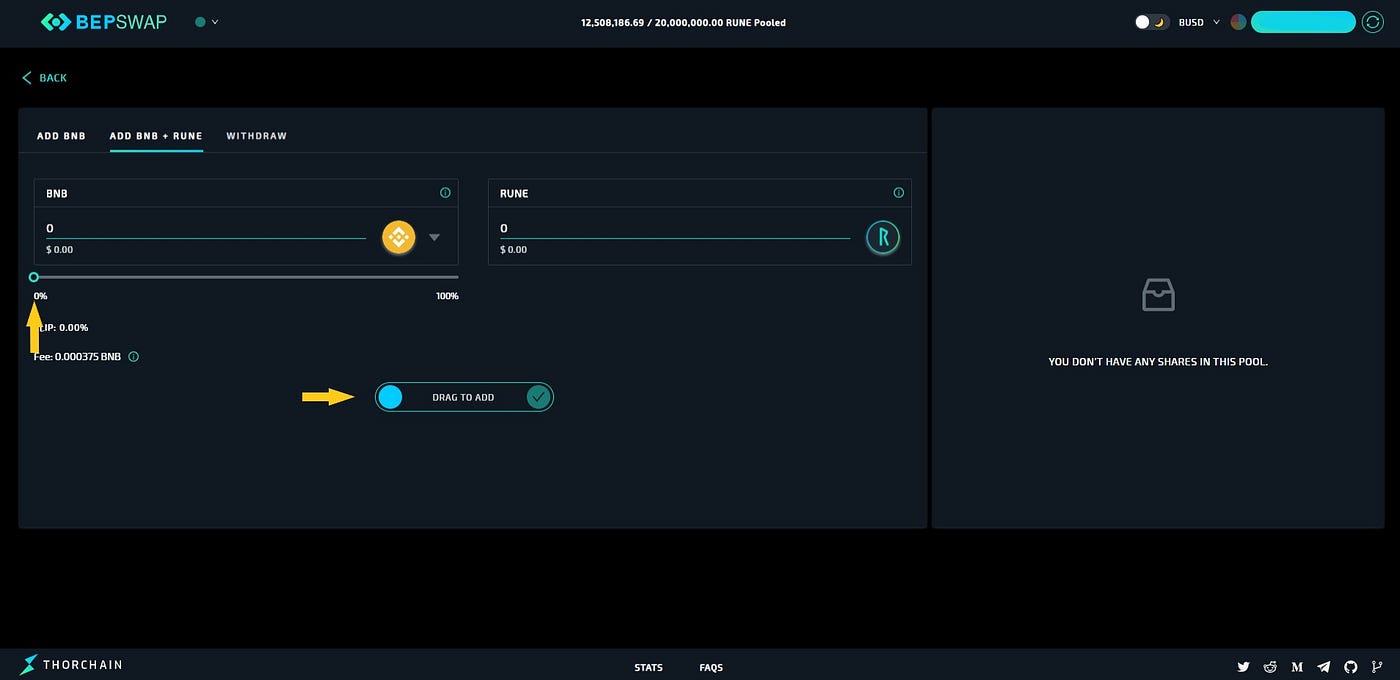Open the Medium link in the footer
The width and height of the screenshot is (1400, 680).
tap(1297, 667)
